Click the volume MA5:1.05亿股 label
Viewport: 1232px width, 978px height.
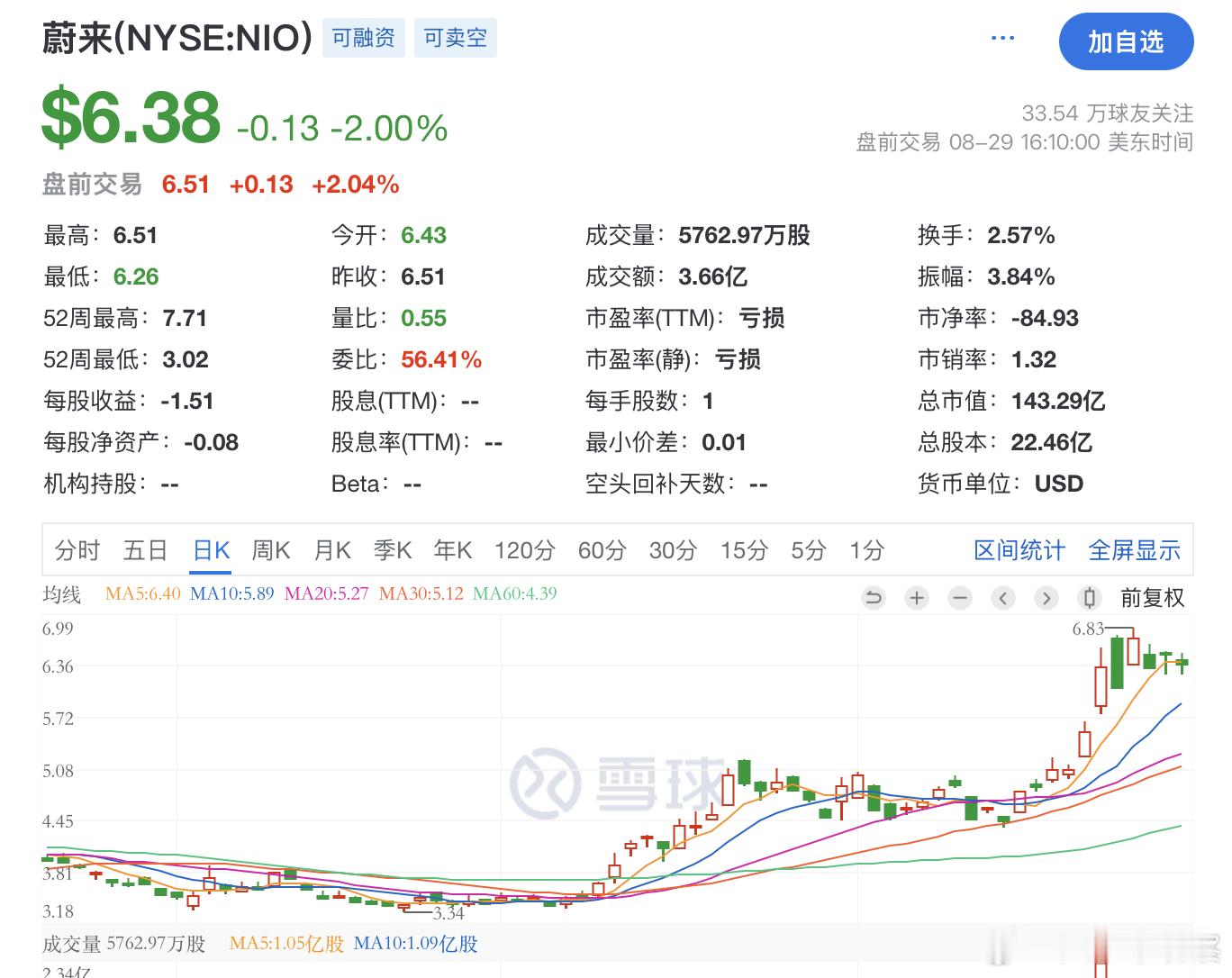click(x=287, y=944)
